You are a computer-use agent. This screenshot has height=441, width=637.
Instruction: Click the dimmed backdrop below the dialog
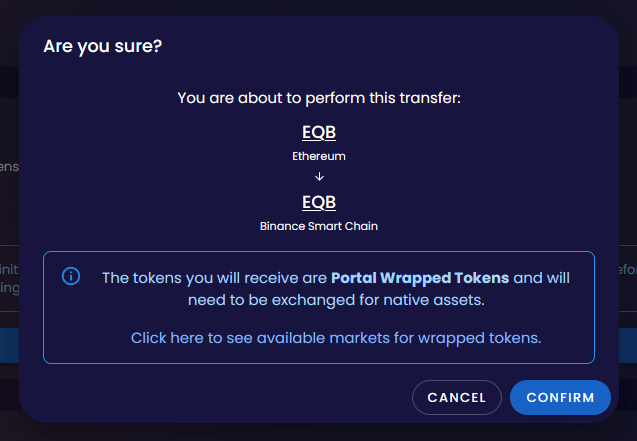click(x=318, y=432)
